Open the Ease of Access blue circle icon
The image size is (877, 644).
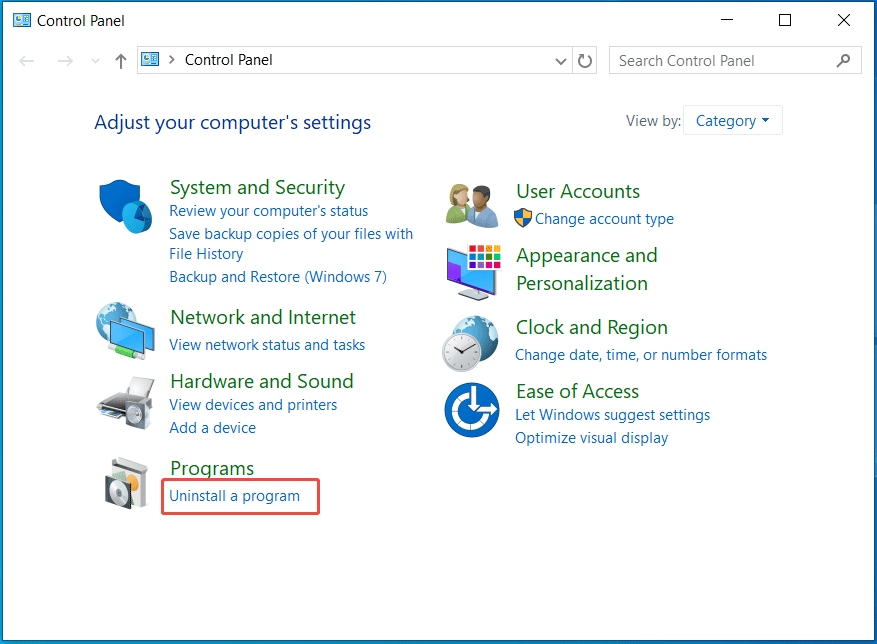[472, 410]
